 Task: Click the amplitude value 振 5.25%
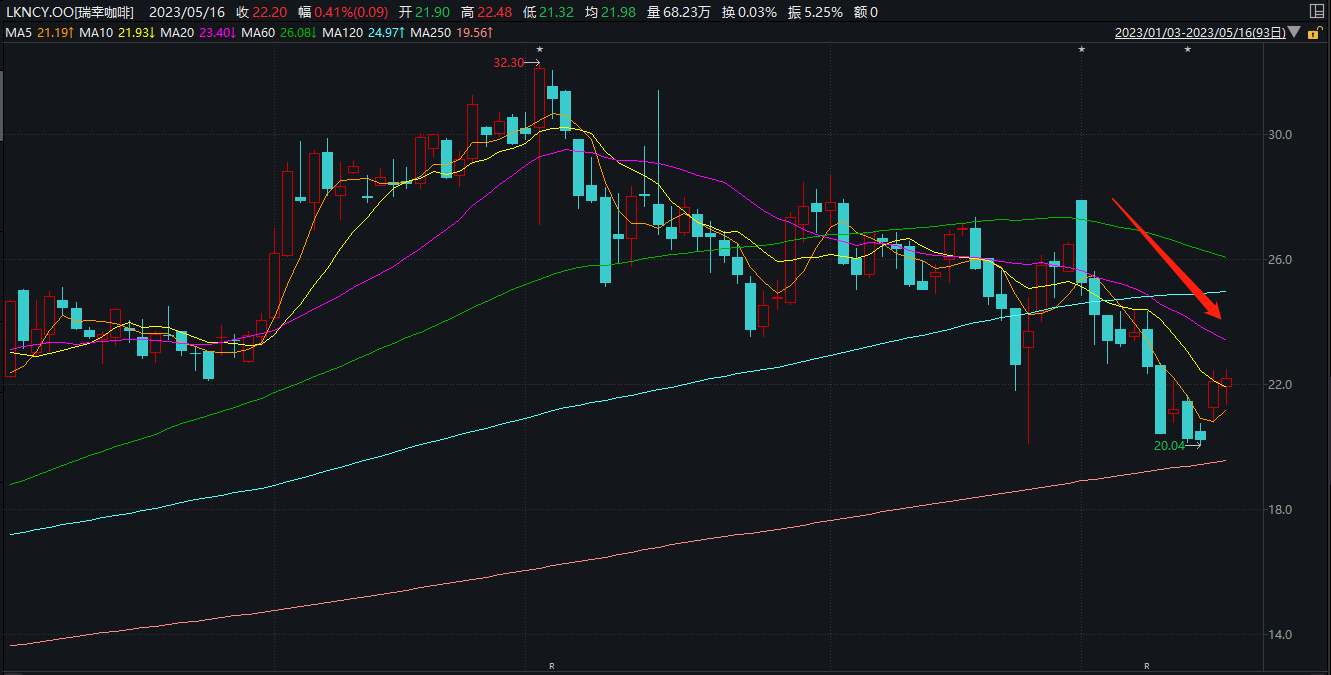815,12
